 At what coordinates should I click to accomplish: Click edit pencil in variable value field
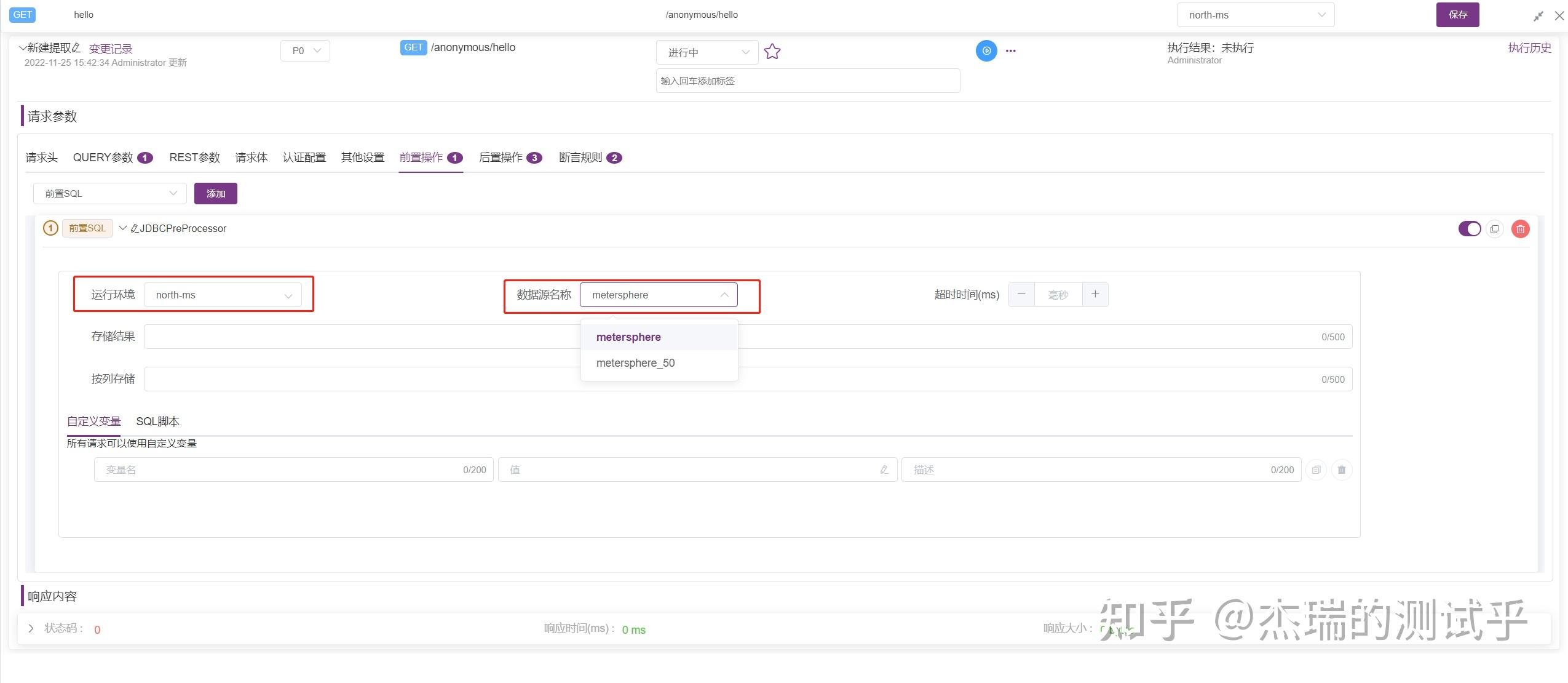pyautogui.click(x=884, y=470)
